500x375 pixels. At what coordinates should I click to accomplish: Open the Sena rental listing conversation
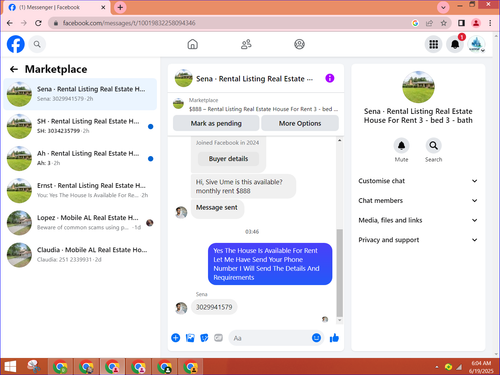coord(80,94)
